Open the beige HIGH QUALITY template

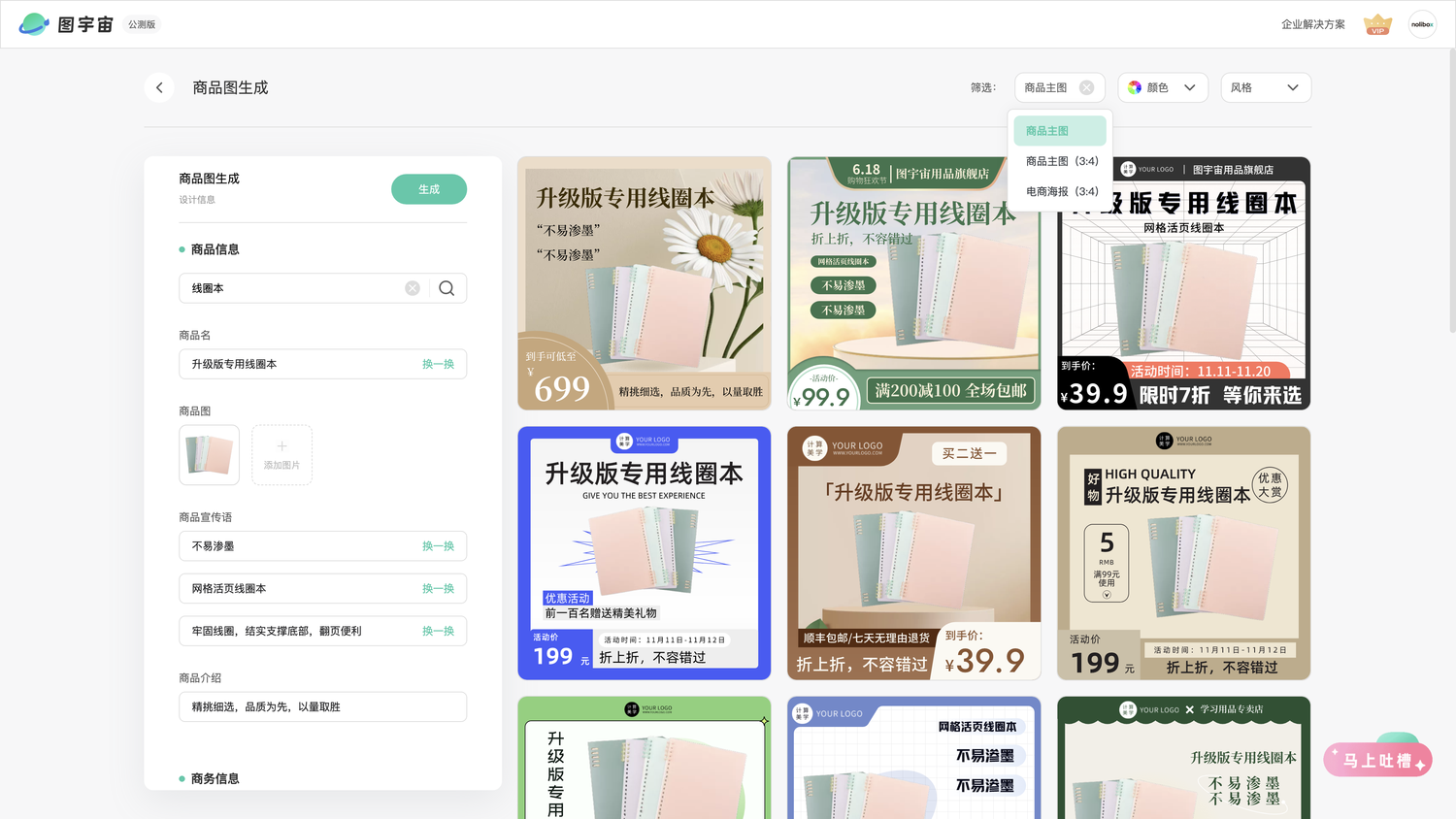(x=1184, y=553)
